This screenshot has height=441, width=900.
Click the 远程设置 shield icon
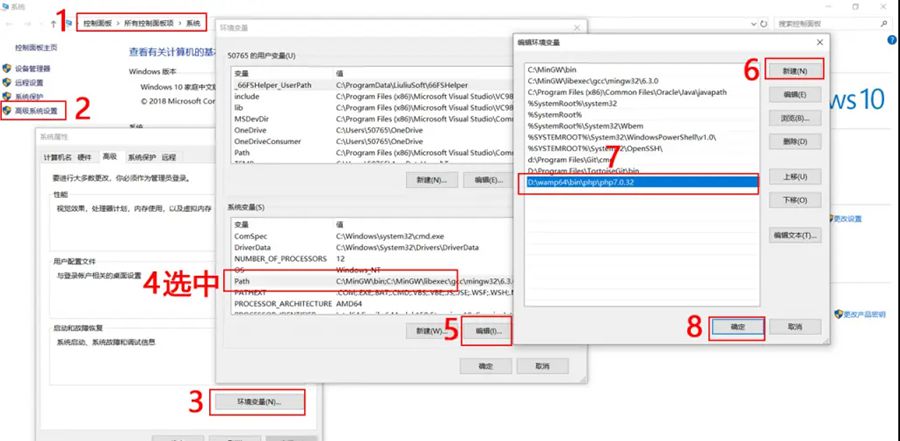point(8,83)
